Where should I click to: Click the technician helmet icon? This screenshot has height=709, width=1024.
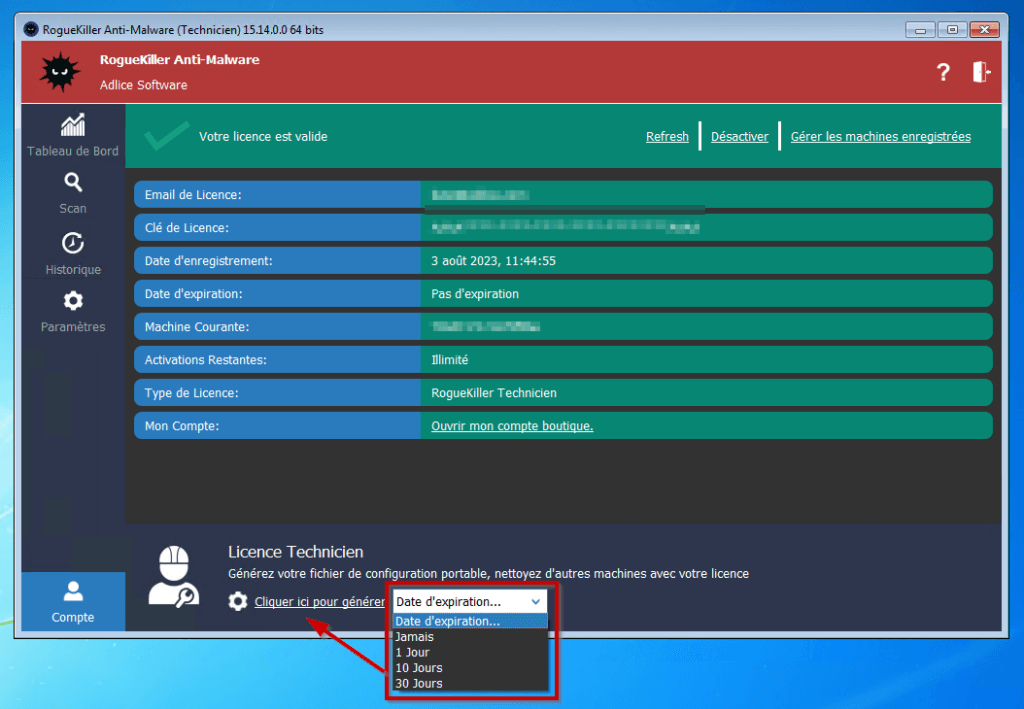(173, 578)
